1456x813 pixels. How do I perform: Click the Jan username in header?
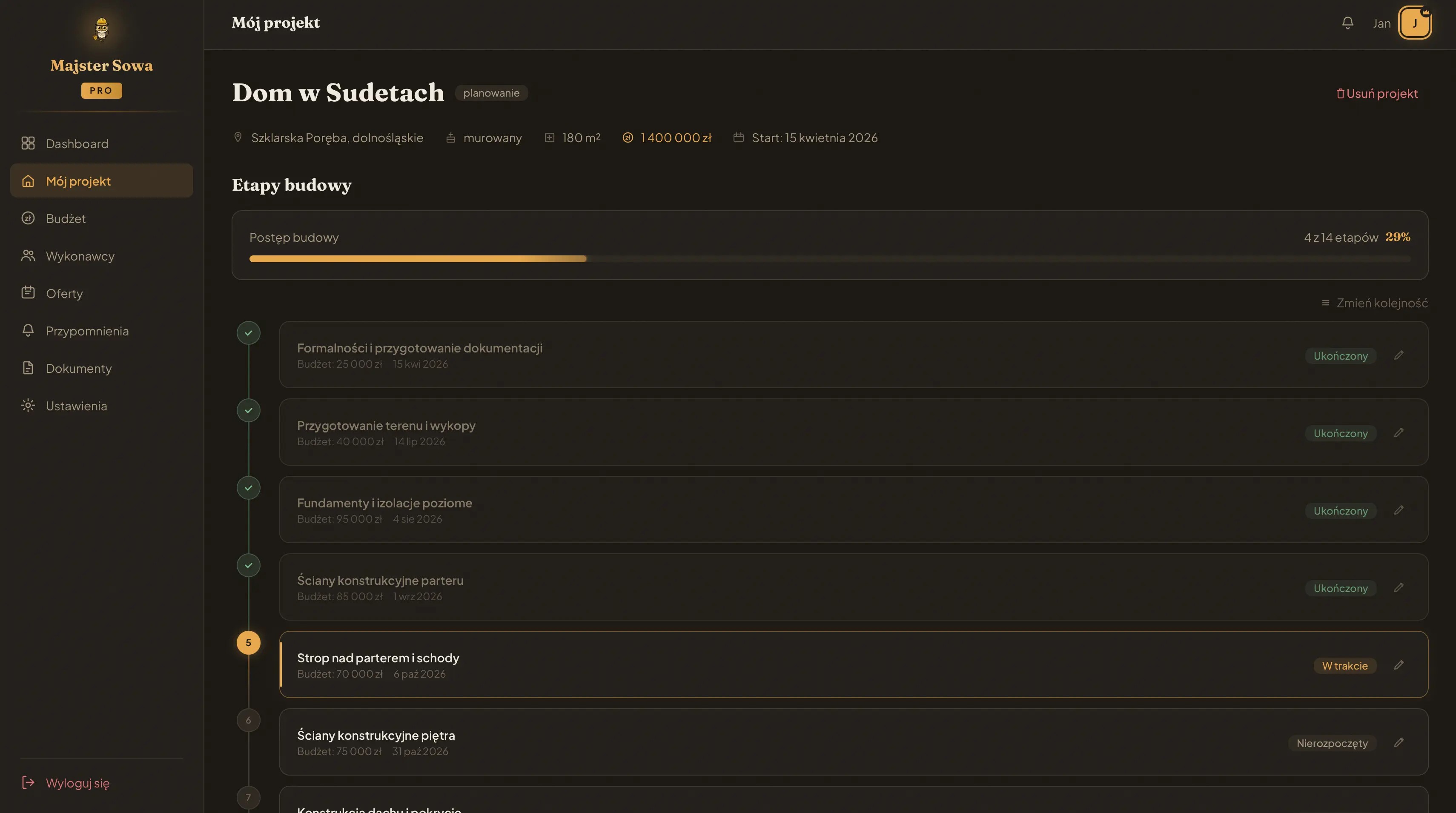[x=1381, y=23]
